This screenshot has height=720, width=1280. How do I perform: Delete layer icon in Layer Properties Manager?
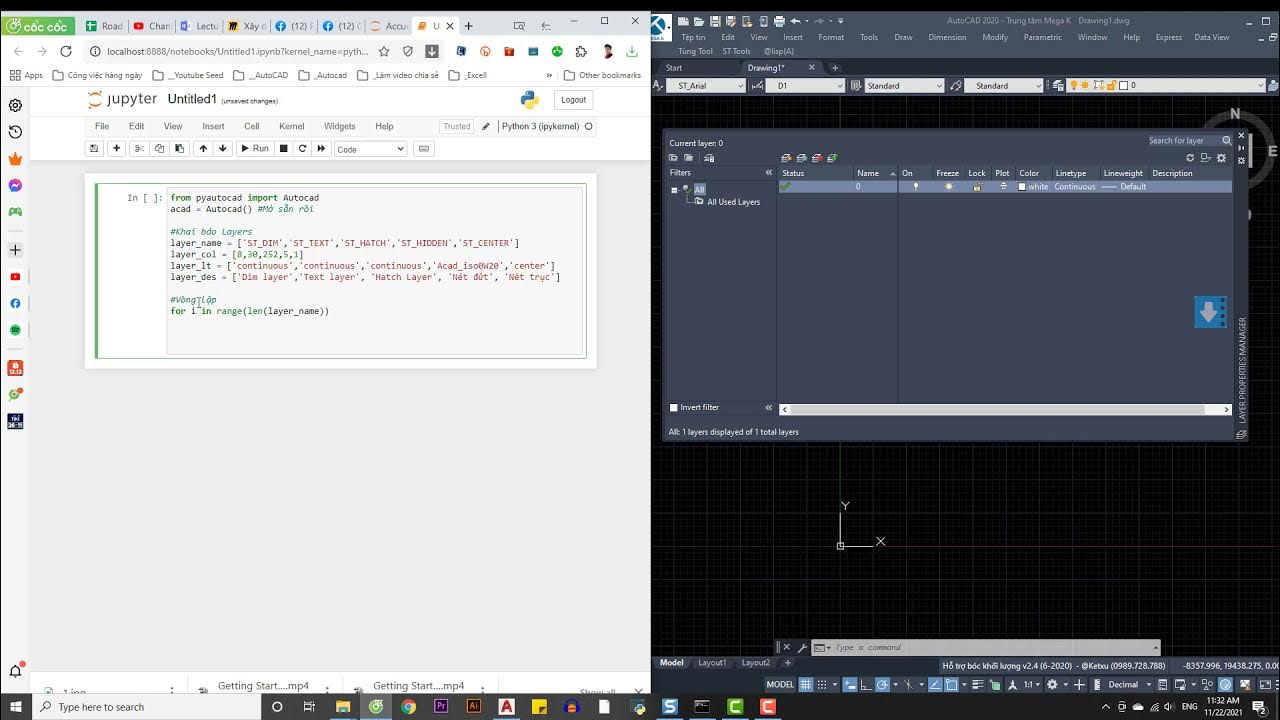817,158
